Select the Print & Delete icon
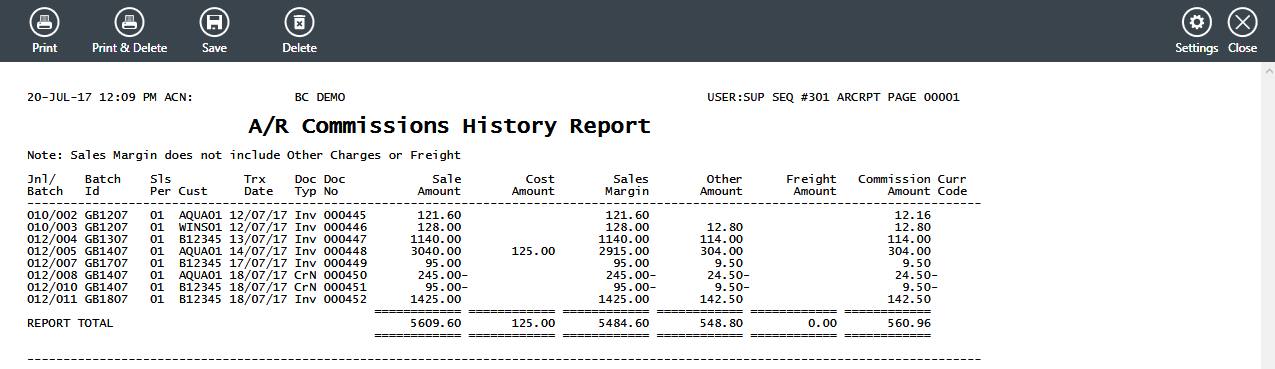 [129, 22]
